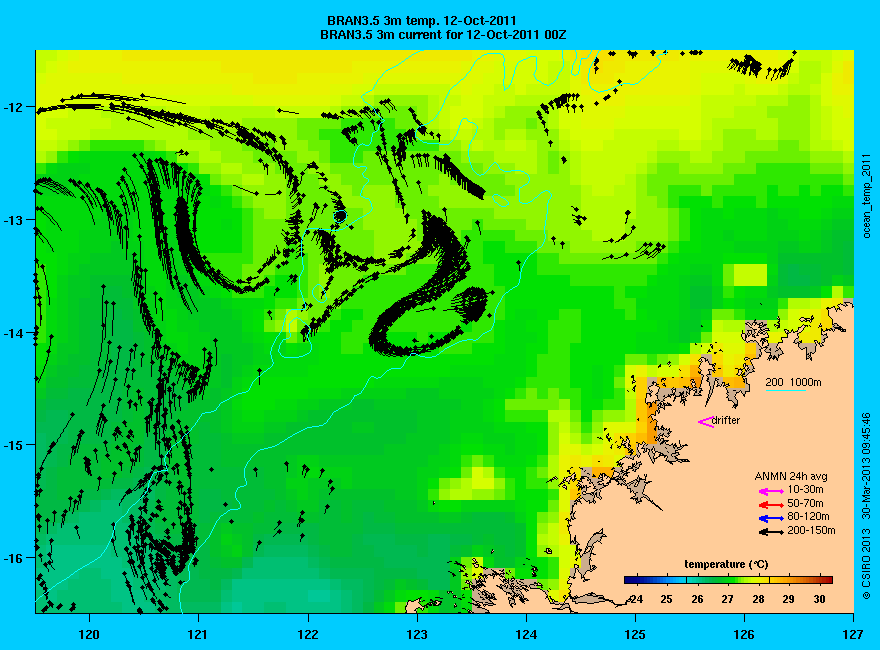Click the 'temperature (°C)' color bar title
This screenshot has height=650, width=880.
click(x=726, y=564)
